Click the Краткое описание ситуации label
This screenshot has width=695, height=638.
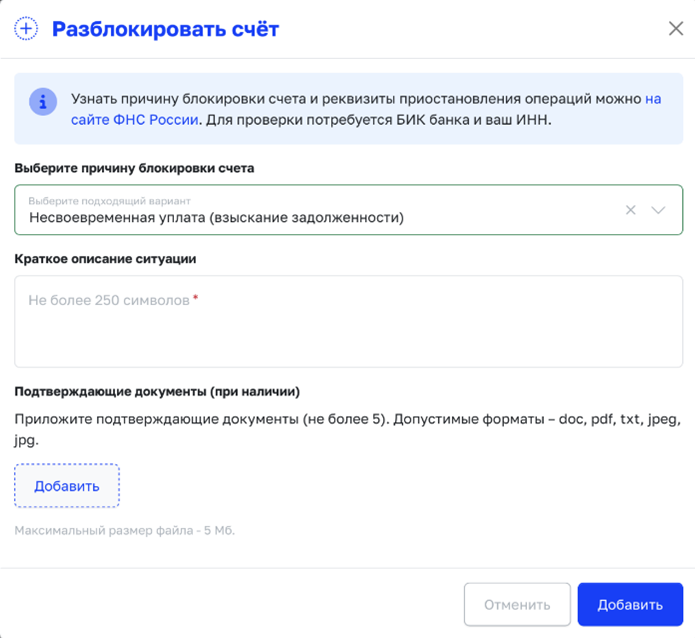[x=105, y=258]
